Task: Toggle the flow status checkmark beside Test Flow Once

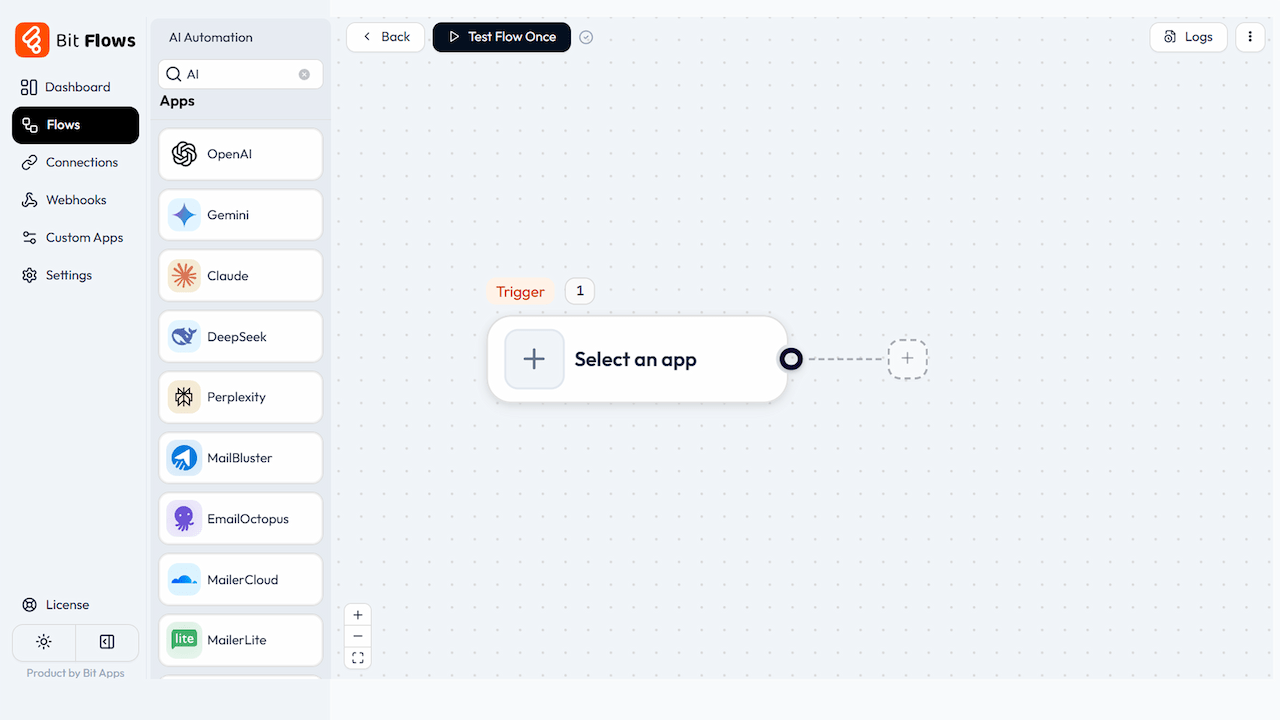Action: pyautogui.click(x=586, y=37)
